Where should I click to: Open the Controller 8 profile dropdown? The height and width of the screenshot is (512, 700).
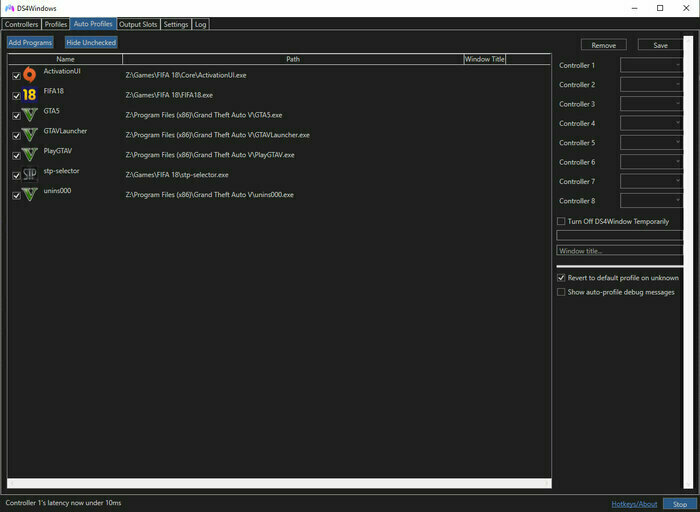(651, 201)
